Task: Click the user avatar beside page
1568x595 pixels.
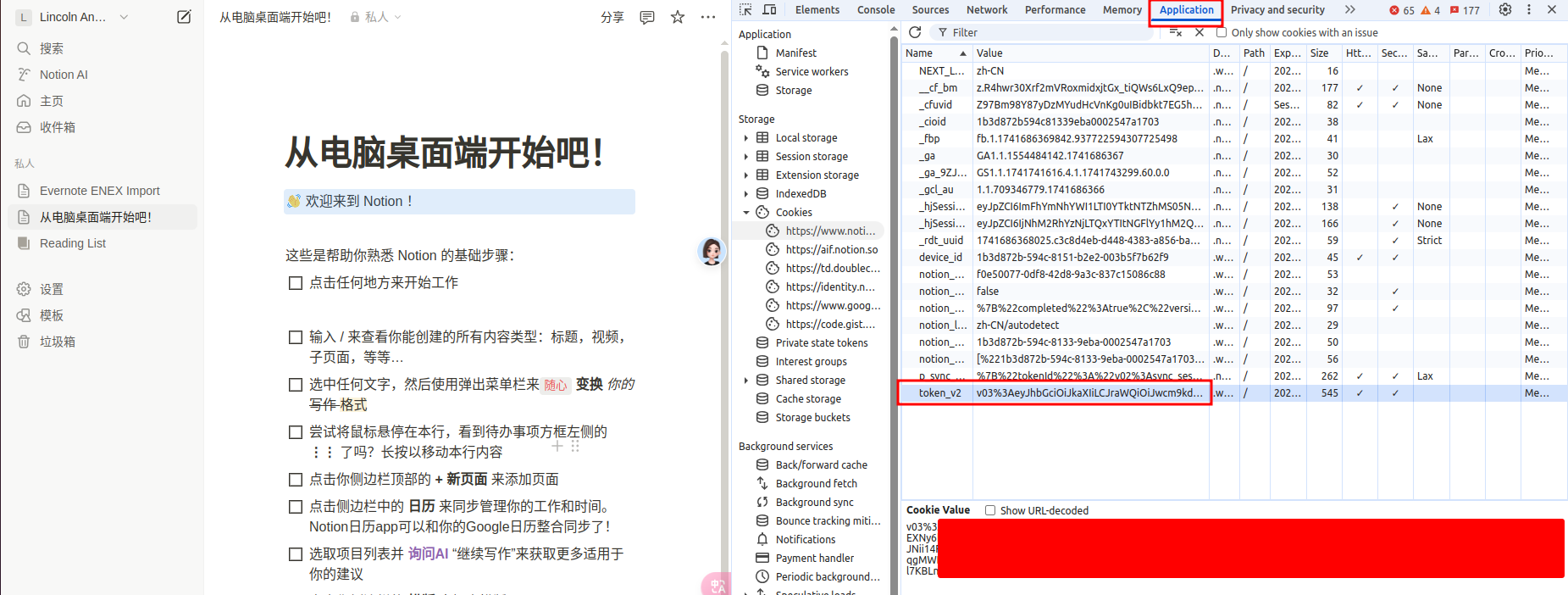Action: 712,251
